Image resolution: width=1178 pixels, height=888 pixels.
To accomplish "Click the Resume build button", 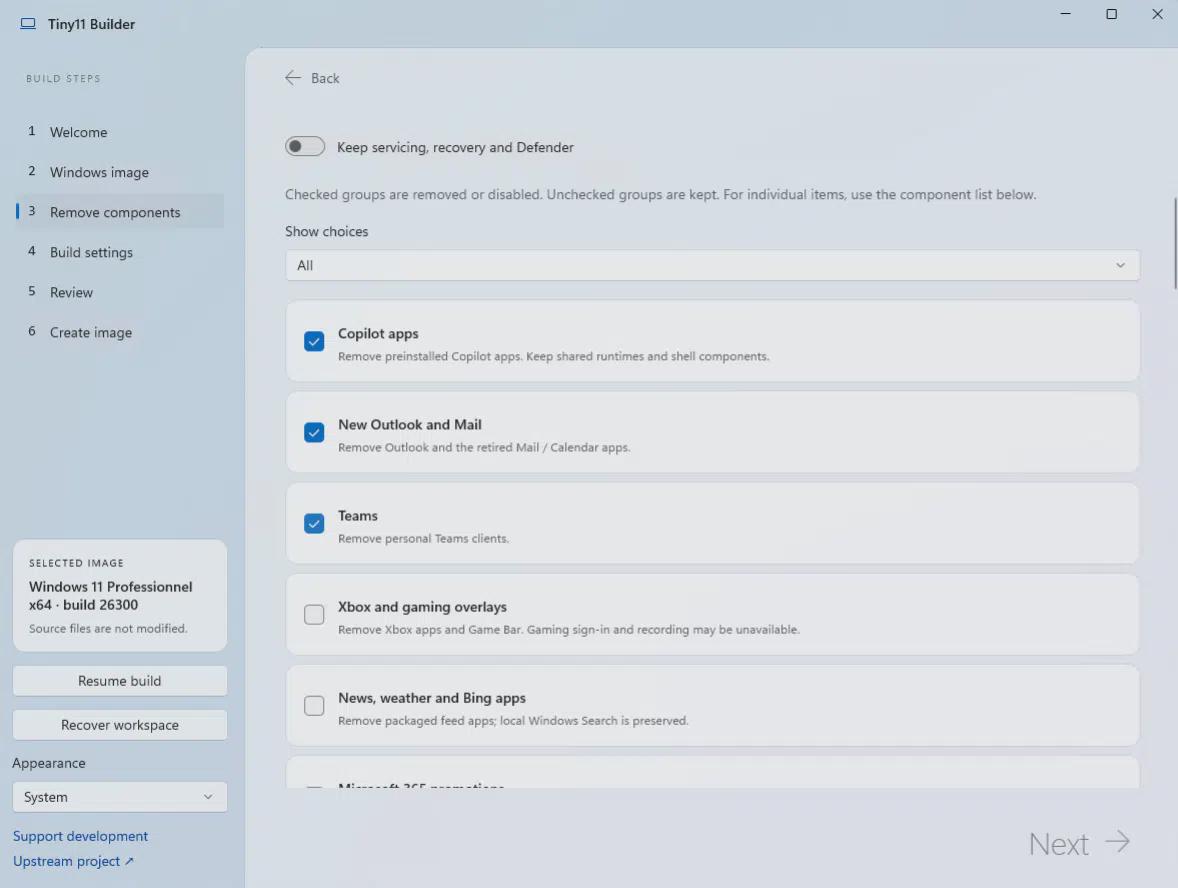I will pyautogui.click(x=119, y=681).
